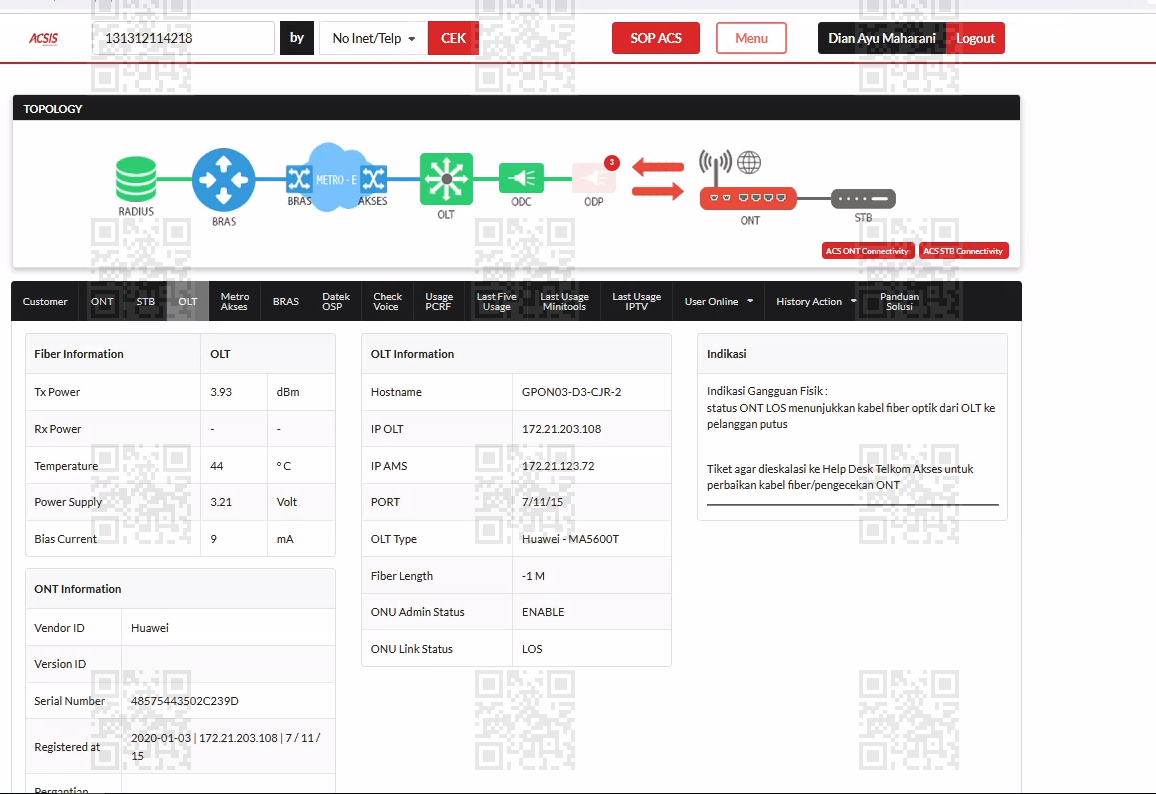The image size is (1156, 794).
Task: Click the OLT Type value Huawei - MA5600T
Action: point(570,539)
